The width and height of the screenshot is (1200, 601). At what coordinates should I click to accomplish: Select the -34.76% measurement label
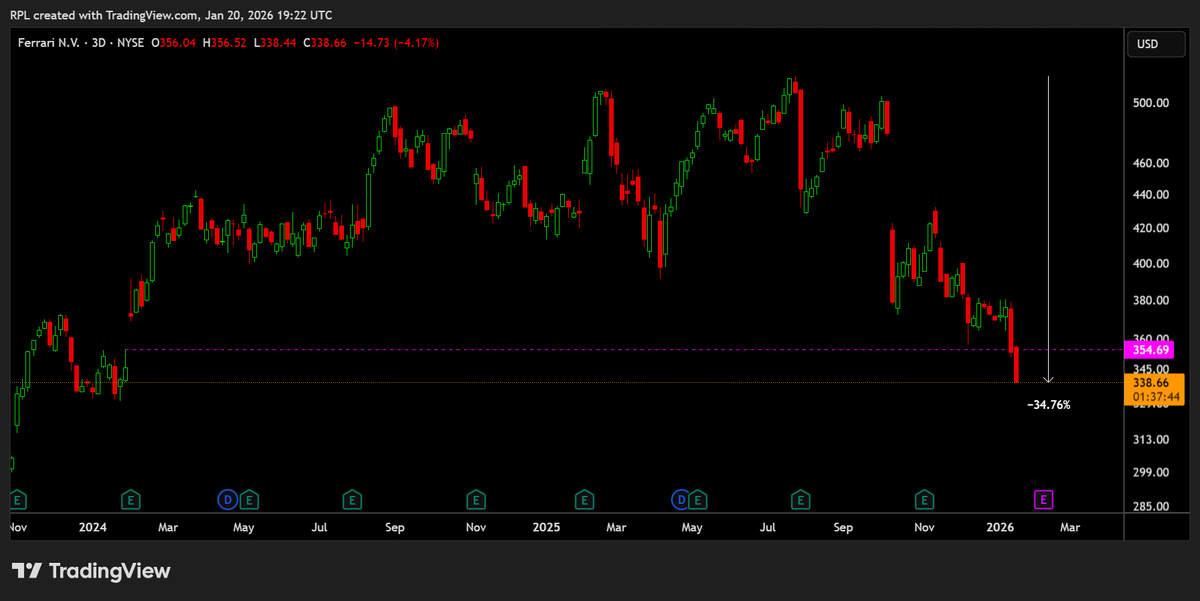tap(1048, 404)
